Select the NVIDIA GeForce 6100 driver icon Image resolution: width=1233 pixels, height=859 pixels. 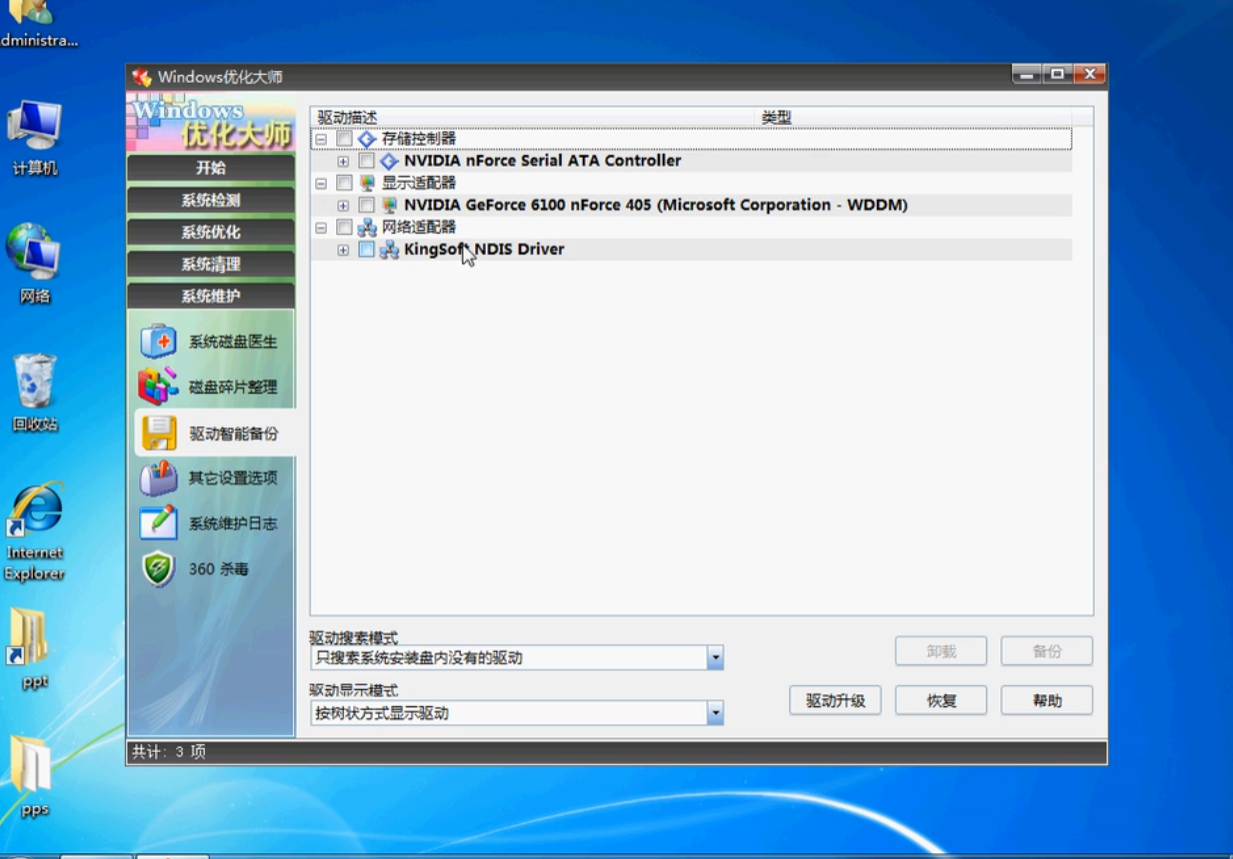(389, 205)
